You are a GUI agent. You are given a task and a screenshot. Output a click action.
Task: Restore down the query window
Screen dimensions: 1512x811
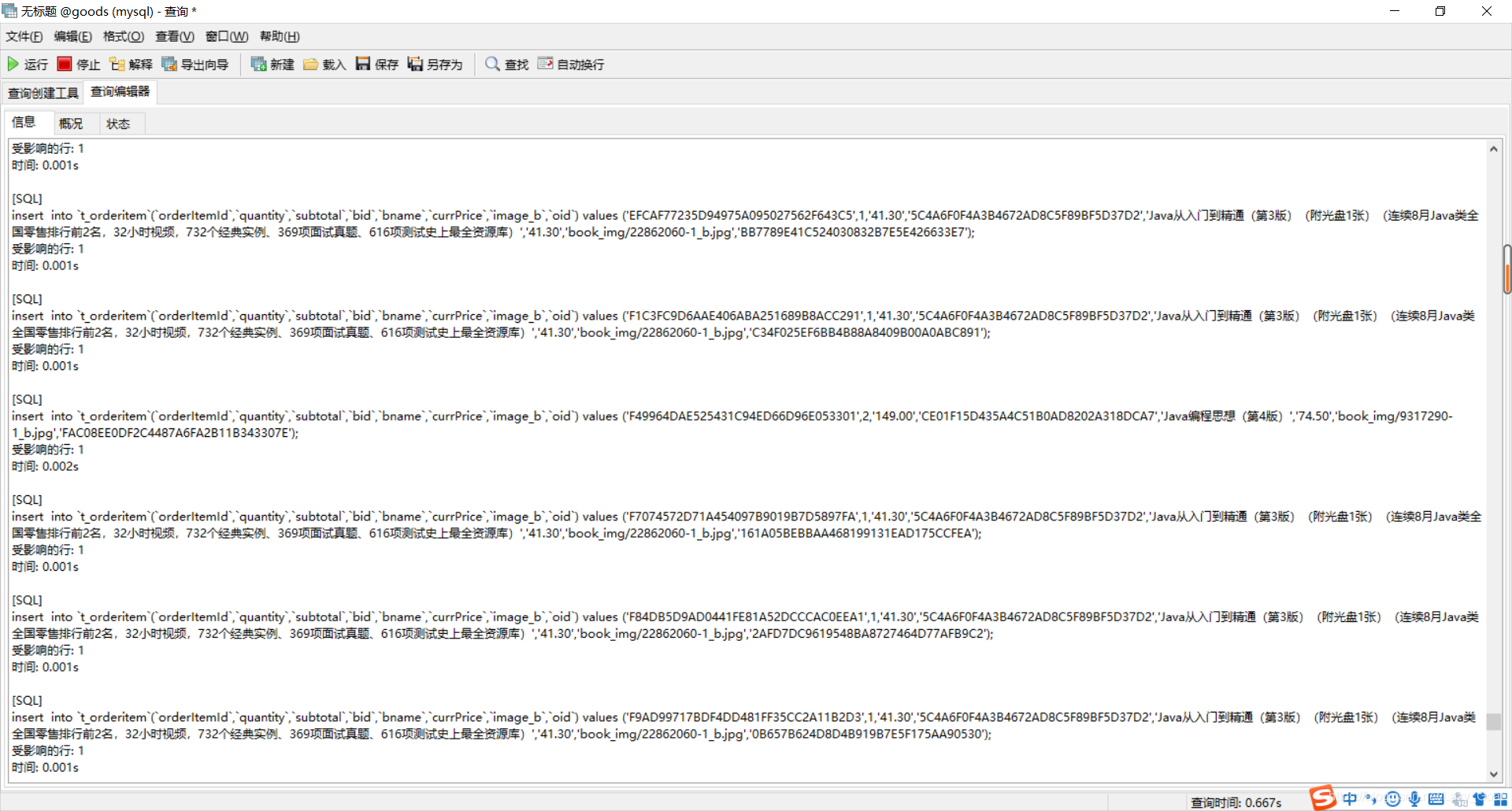point(1440,11)
